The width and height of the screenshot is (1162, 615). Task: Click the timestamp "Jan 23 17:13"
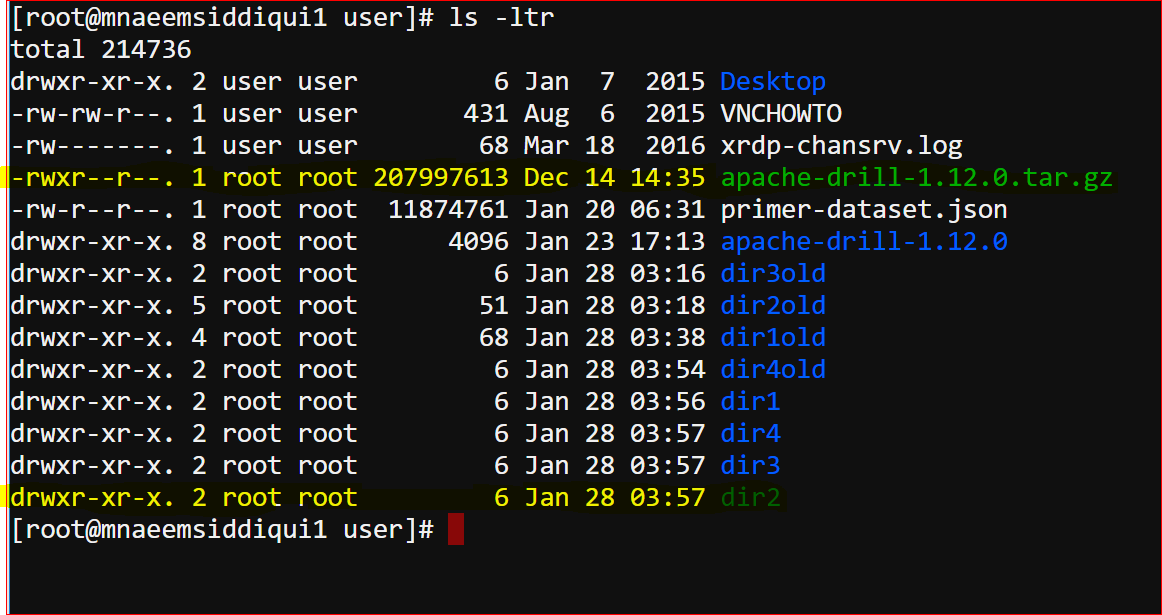point(614,242)
